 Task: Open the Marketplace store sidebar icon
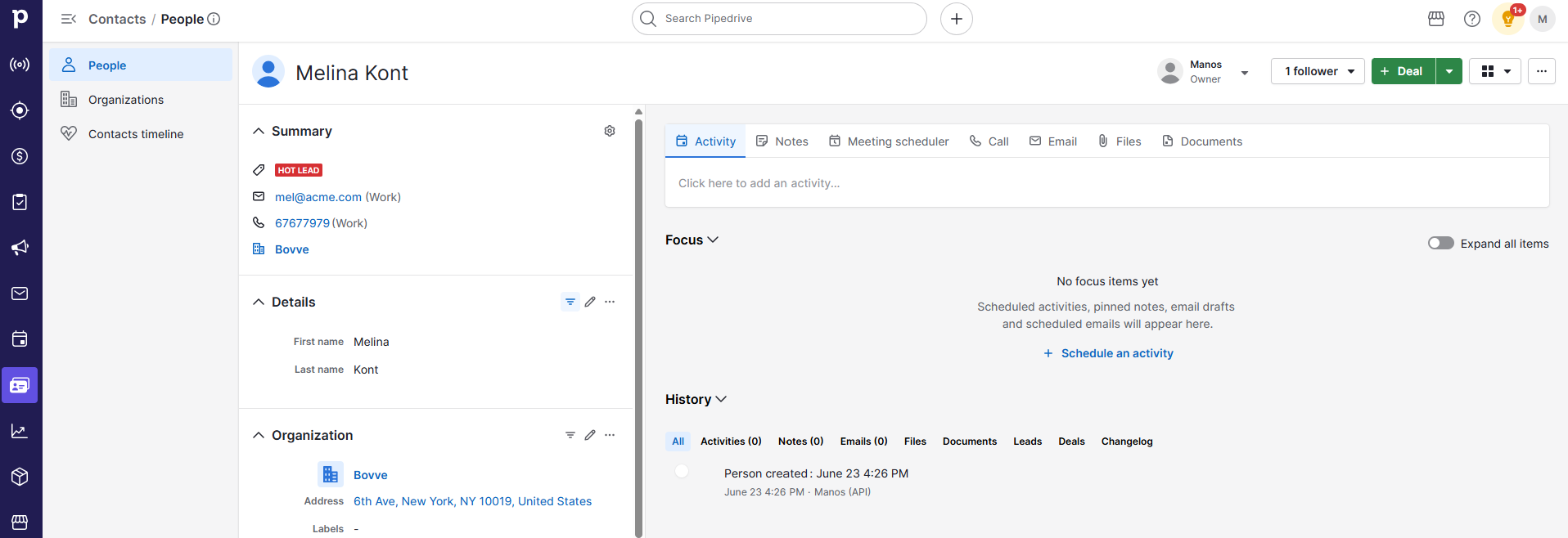click(x=20, y=522)
